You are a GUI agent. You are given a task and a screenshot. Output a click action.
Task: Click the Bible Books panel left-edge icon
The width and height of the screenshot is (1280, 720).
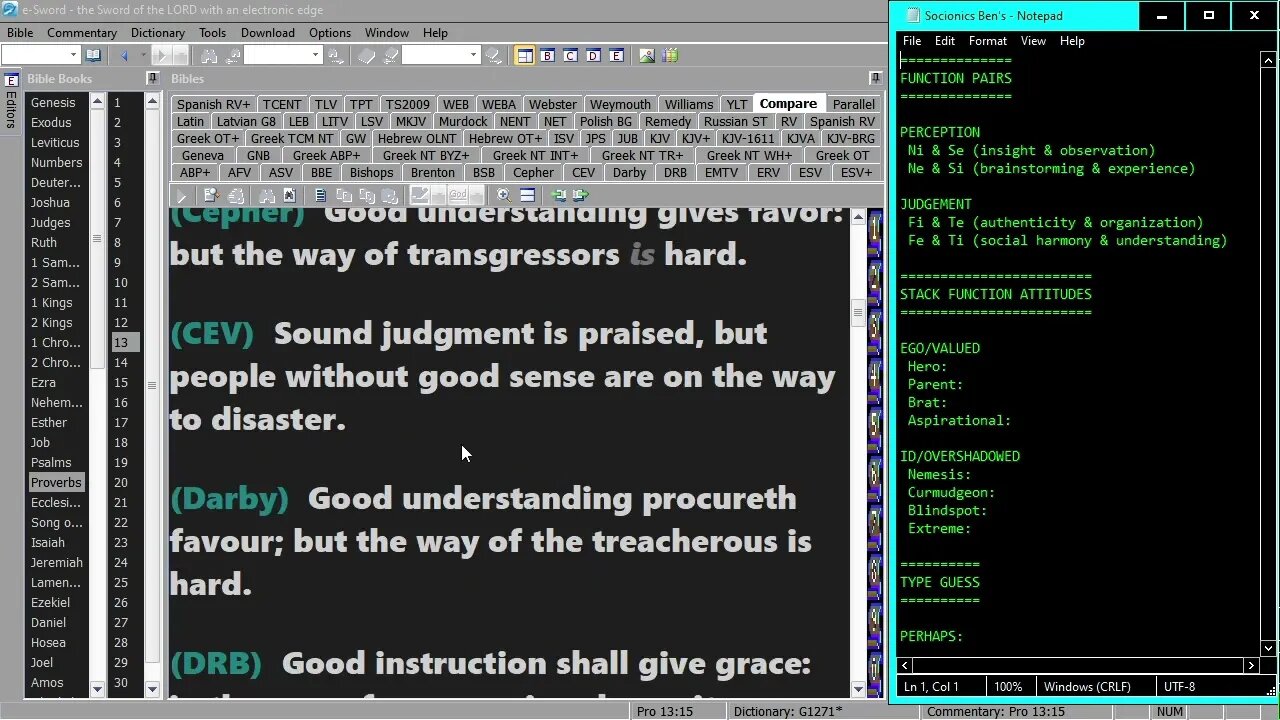[11, 79]
